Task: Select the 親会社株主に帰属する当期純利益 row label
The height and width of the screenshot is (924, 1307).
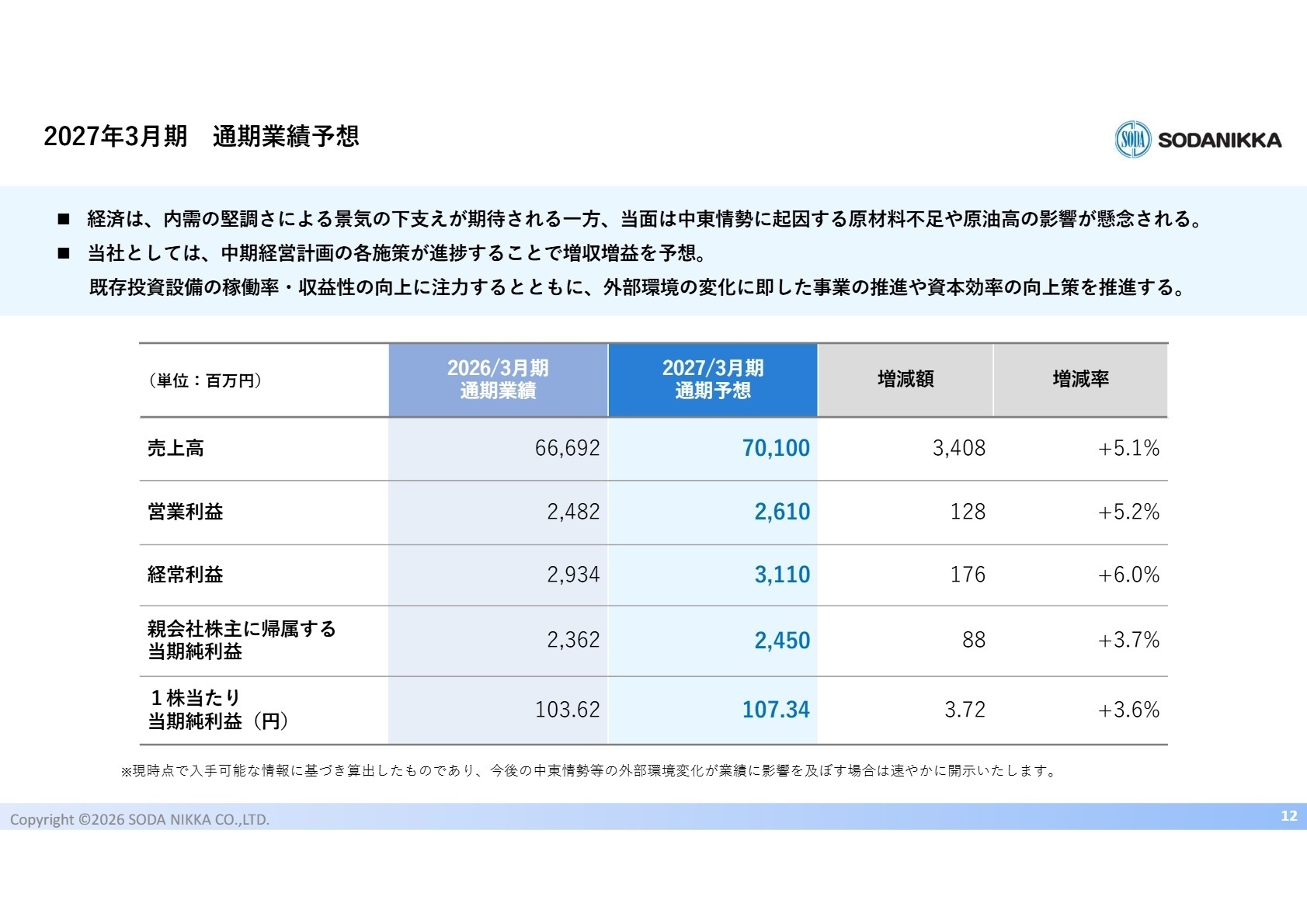Action: [x=242, y=640]
